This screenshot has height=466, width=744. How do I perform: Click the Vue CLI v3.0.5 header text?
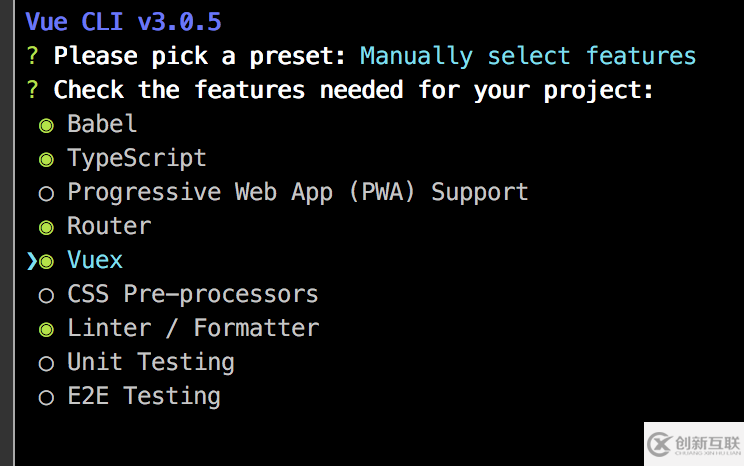click(123, 22)
